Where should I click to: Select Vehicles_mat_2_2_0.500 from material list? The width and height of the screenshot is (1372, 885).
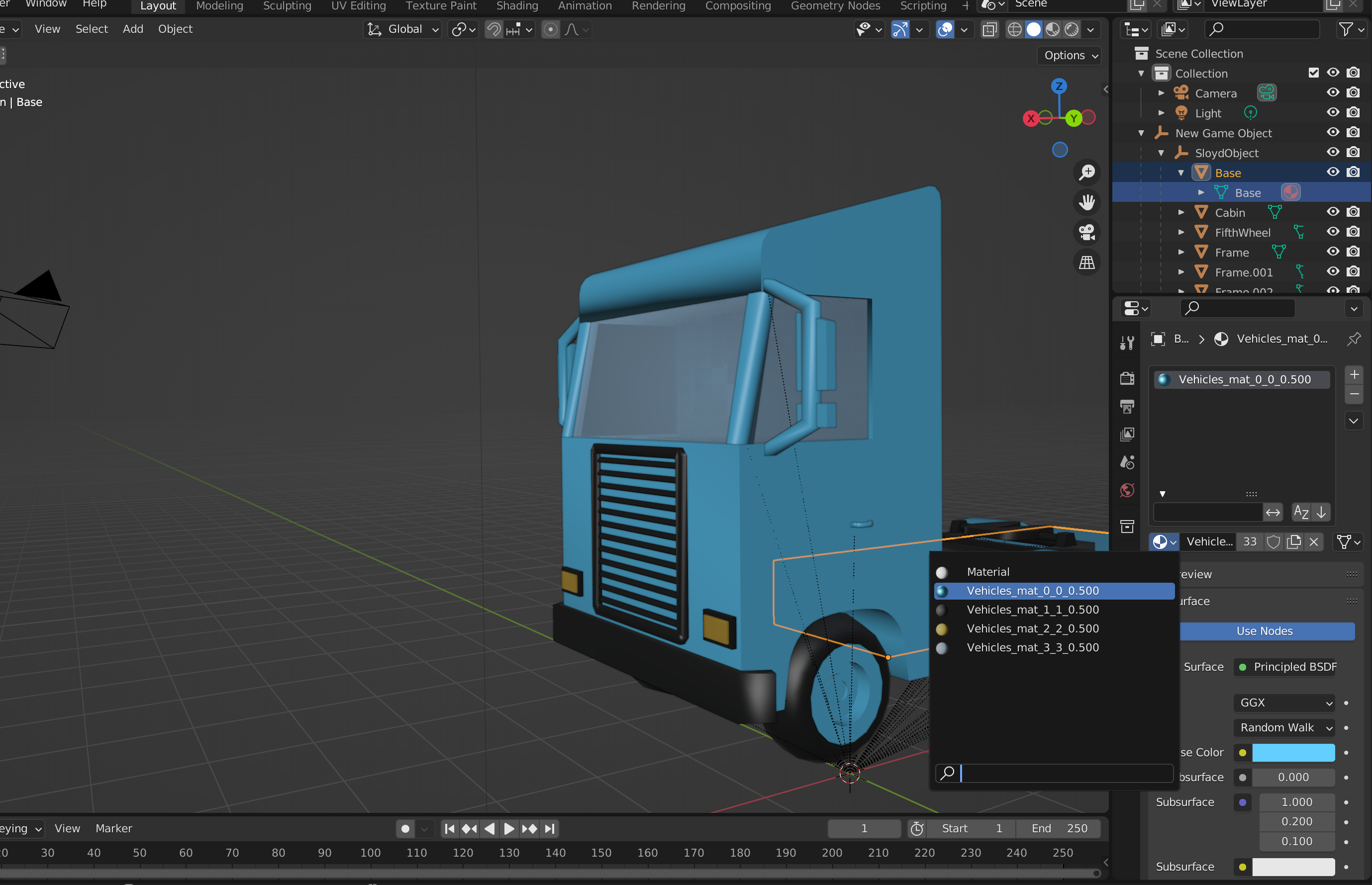point(1032,628)
